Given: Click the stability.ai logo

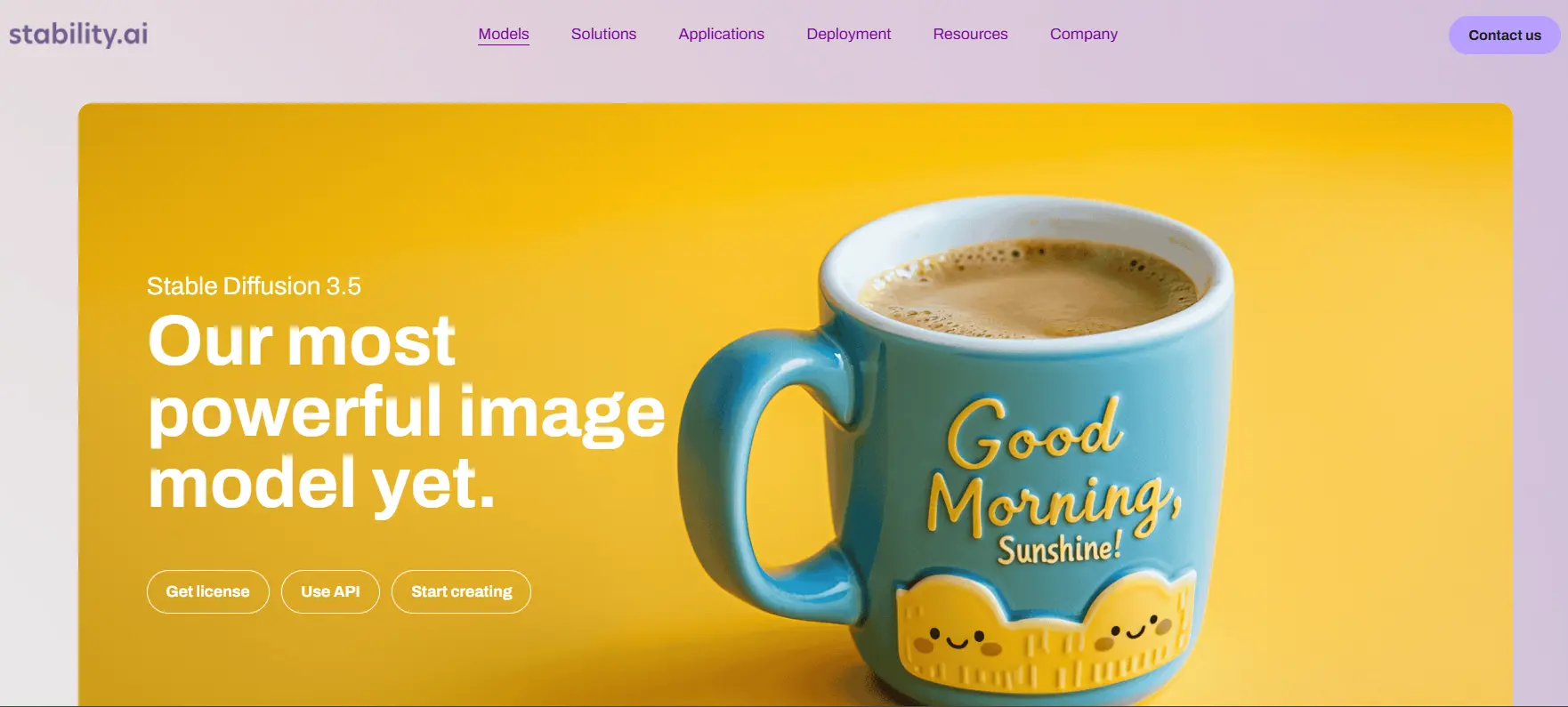Looking at the screenshot, I should (x=78, y=34).
